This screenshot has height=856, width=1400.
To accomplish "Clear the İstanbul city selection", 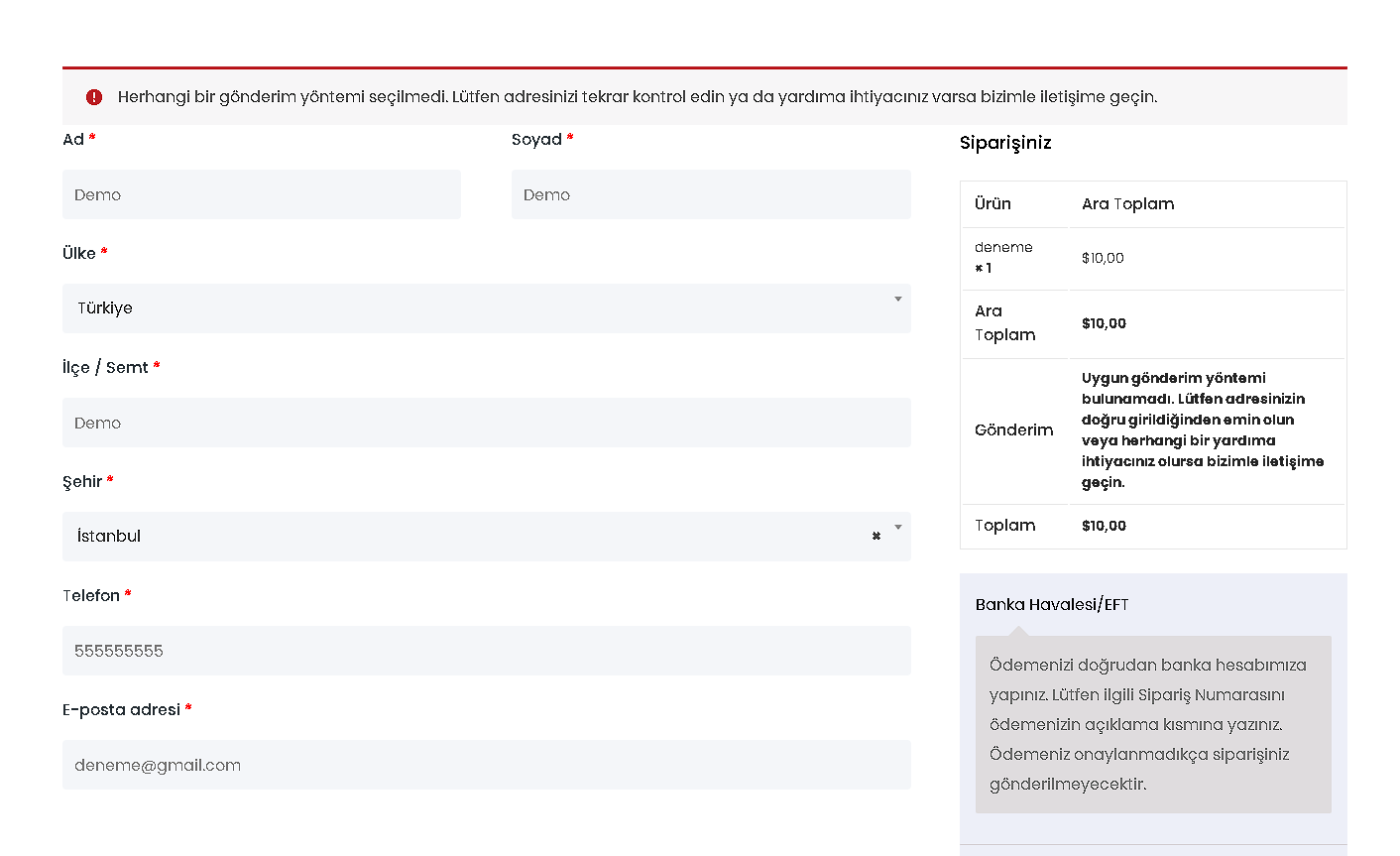I will pos(876,536).
